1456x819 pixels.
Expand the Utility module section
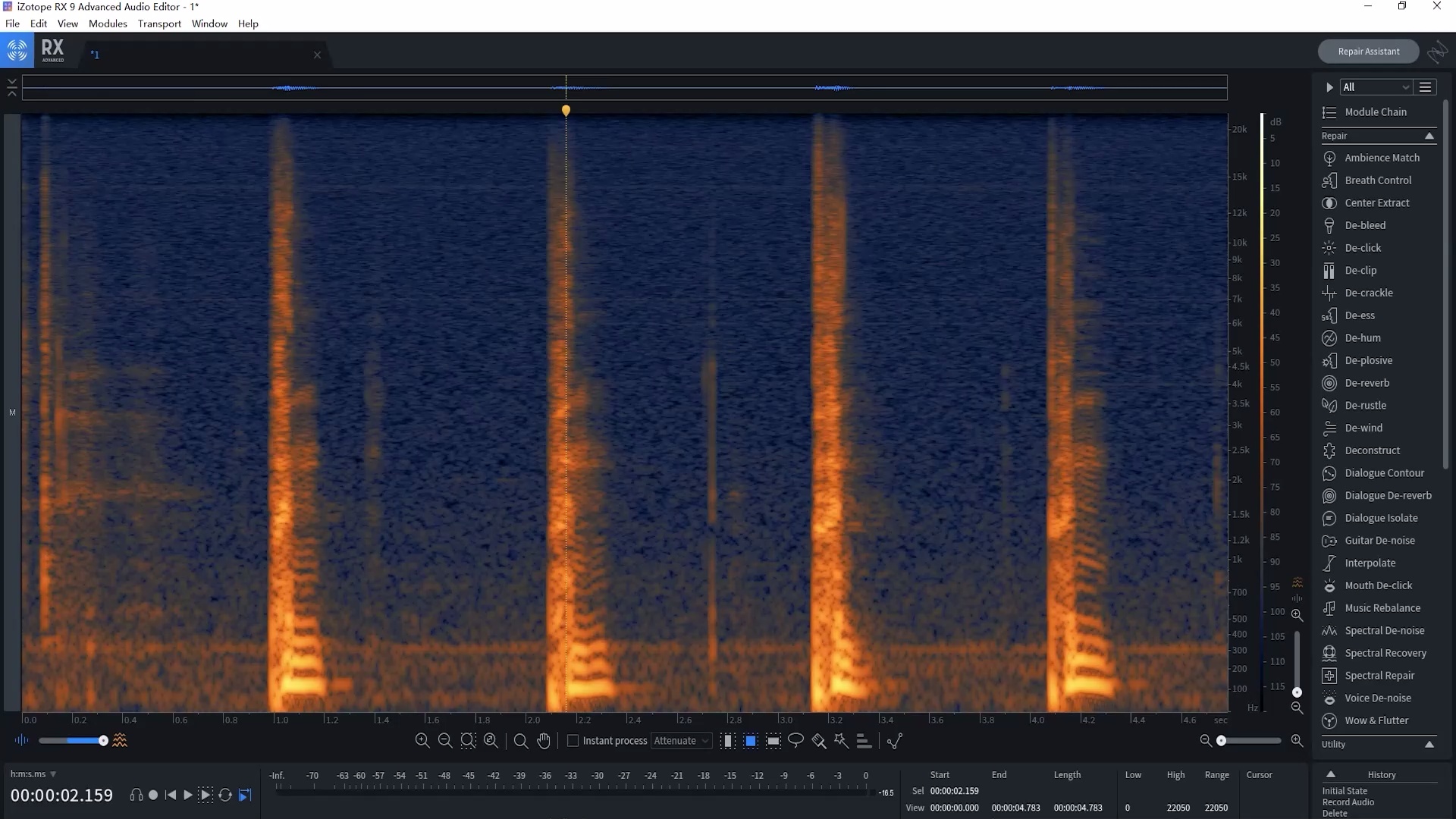click(x=1429, y=744)
